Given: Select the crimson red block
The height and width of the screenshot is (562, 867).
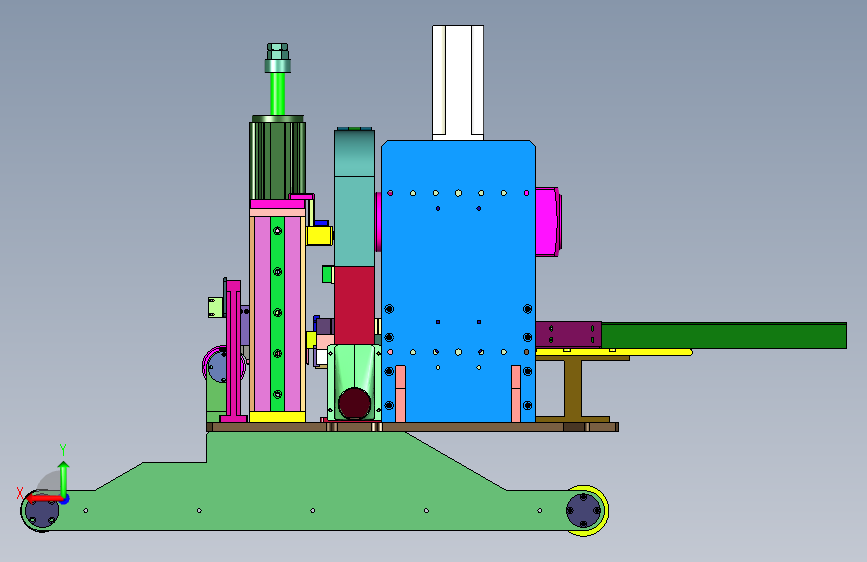Looking at the screenshot, I should 354,305.
